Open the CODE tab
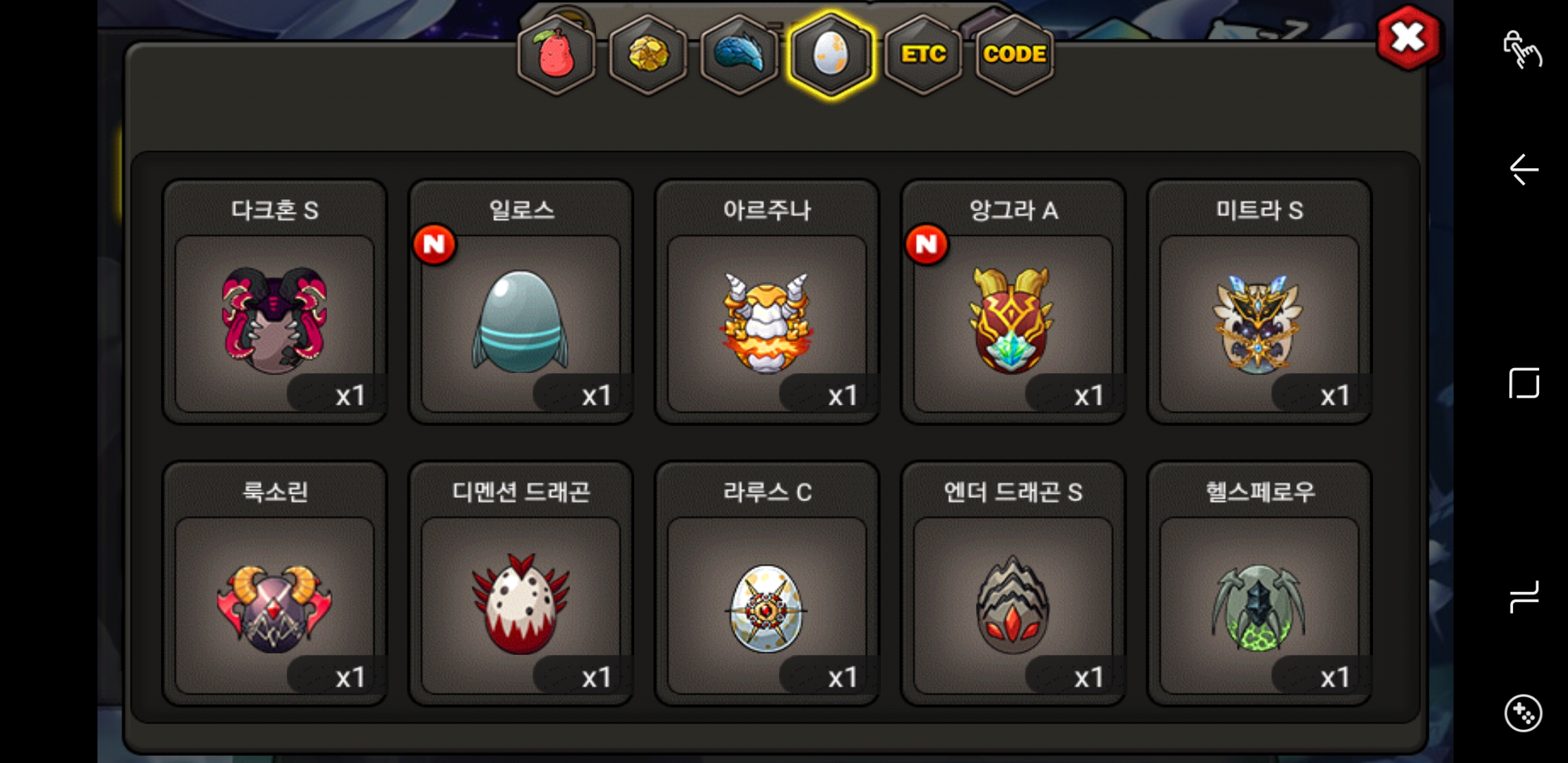The height and width of the screenshot is (763, 1568). point(1014,54)
